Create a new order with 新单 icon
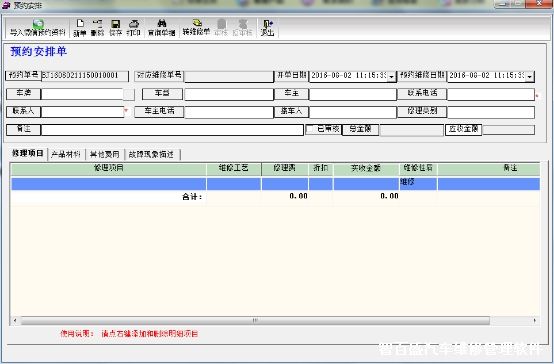The image size is (554, 364). (x=80, y=24)
